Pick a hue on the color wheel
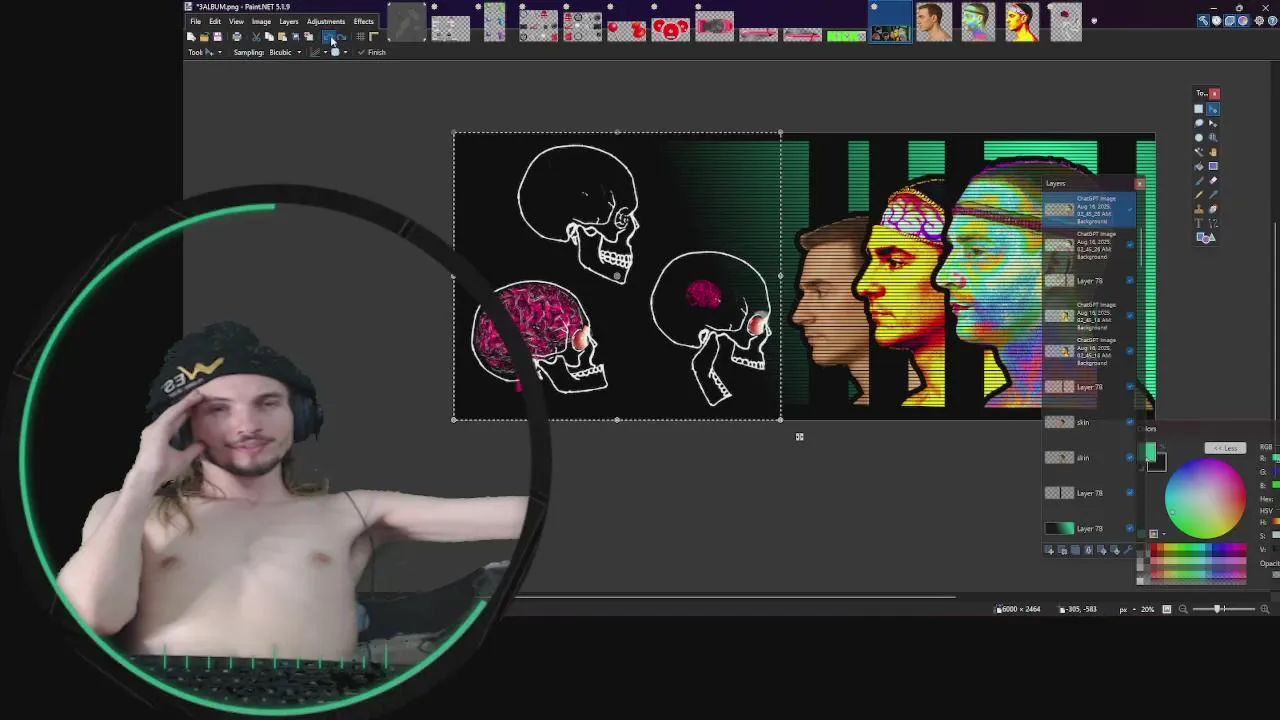Image resolution: width=1280 pixels, height=720 pixels. (1205, 498)
